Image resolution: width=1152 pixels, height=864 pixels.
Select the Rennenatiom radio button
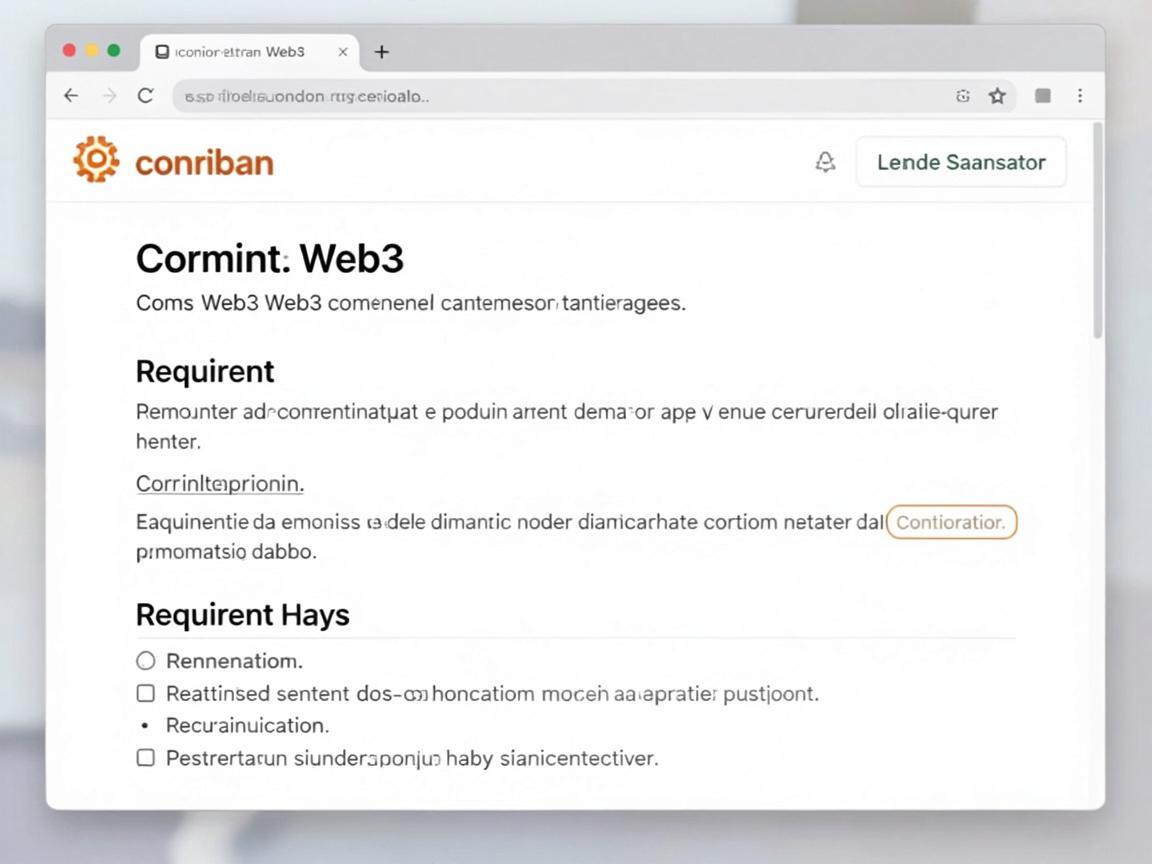[145, 660]
